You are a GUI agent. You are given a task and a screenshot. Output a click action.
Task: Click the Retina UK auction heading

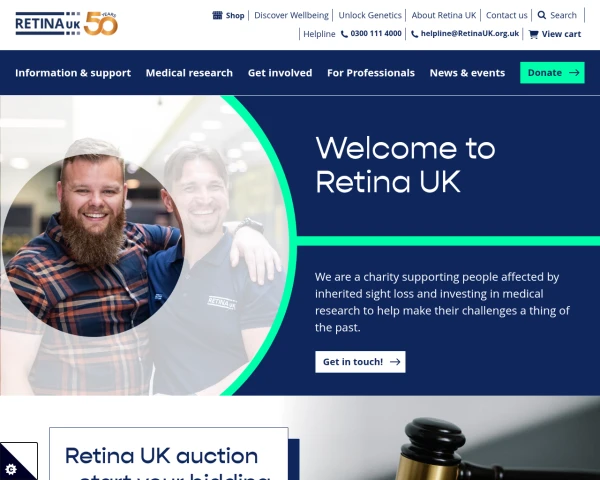(161, 456)
